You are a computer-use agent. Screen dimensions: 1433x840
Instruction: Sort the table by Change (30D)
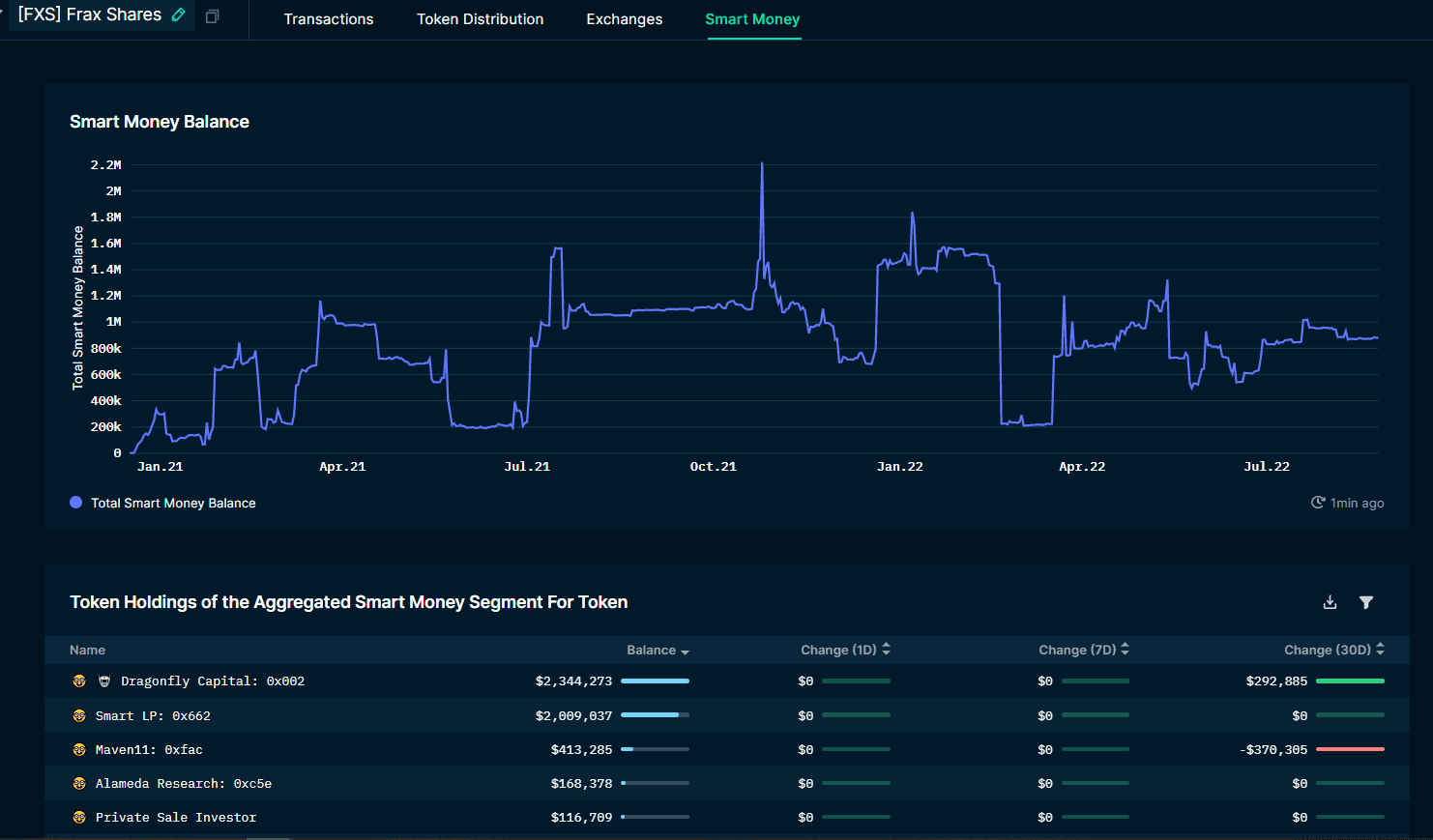(x=1334, y=651)
